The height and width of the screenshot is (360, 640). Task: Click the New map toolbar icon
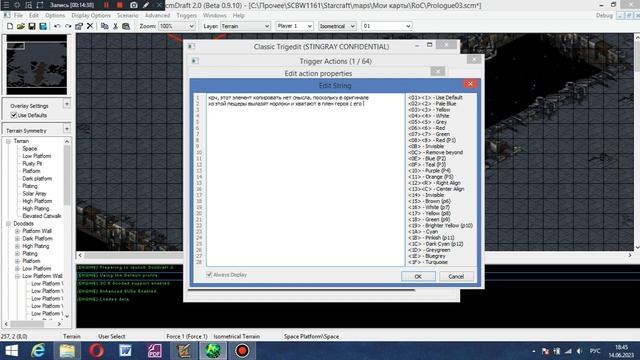tap(10, 26)
